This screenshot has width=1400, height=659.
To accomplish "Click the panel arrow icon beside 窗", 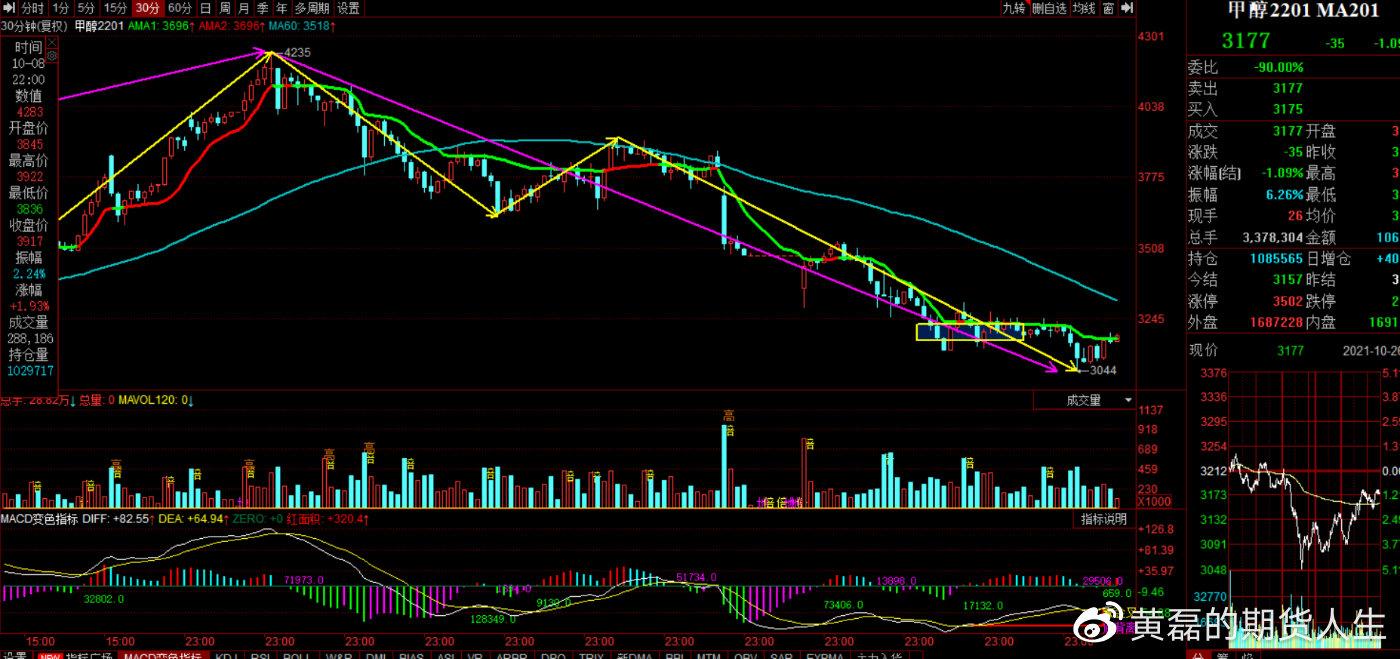I will (x=1127, y=8).
